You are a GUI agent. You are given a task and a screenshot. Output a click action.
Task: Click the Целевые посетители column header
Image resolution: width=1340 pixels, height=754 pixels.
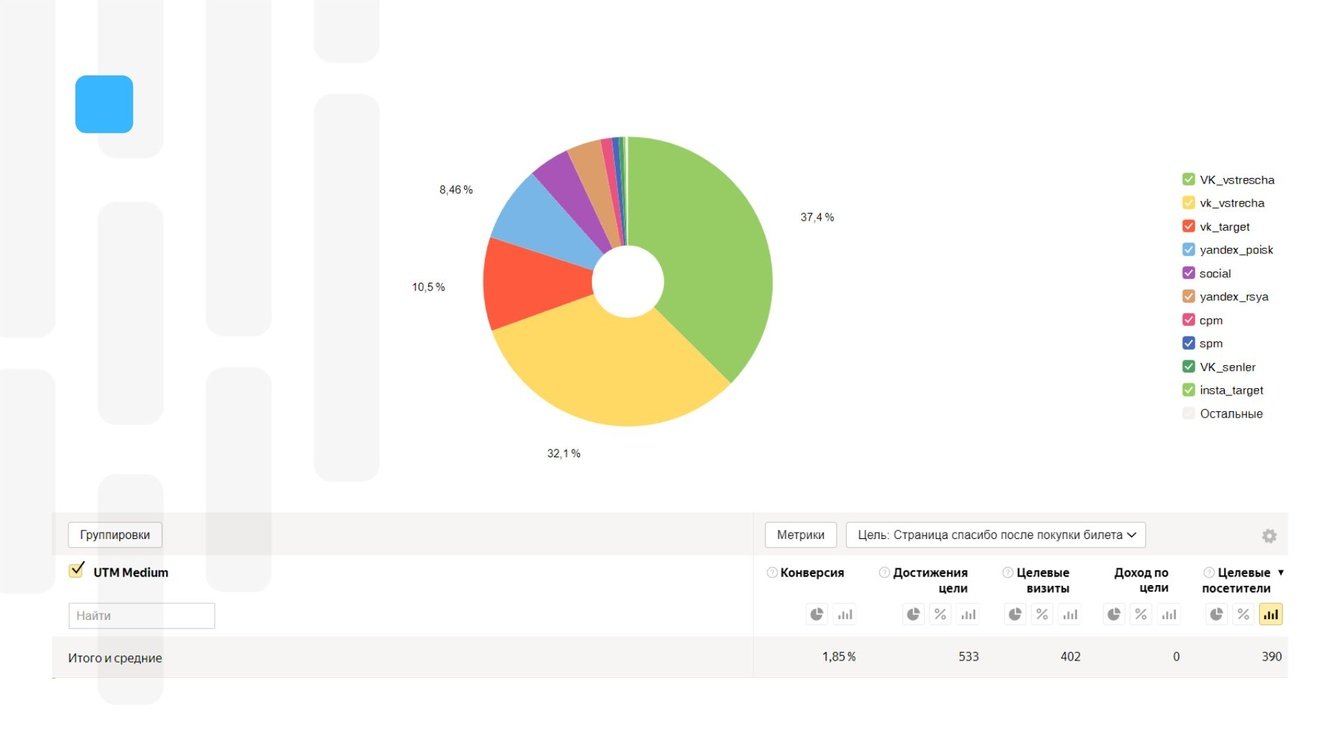click(x=1237, y=580)
